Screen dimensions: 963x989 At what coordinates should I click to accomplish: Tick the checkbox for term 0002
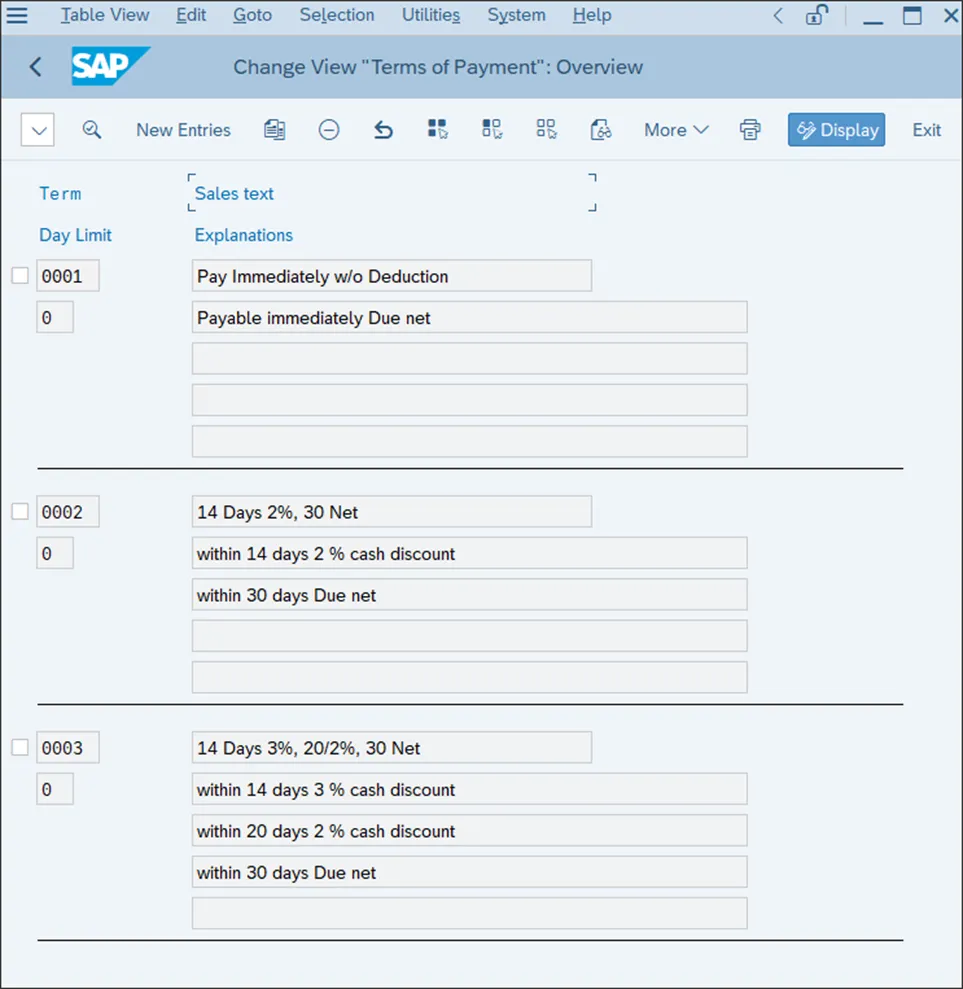tap(20, 512)
